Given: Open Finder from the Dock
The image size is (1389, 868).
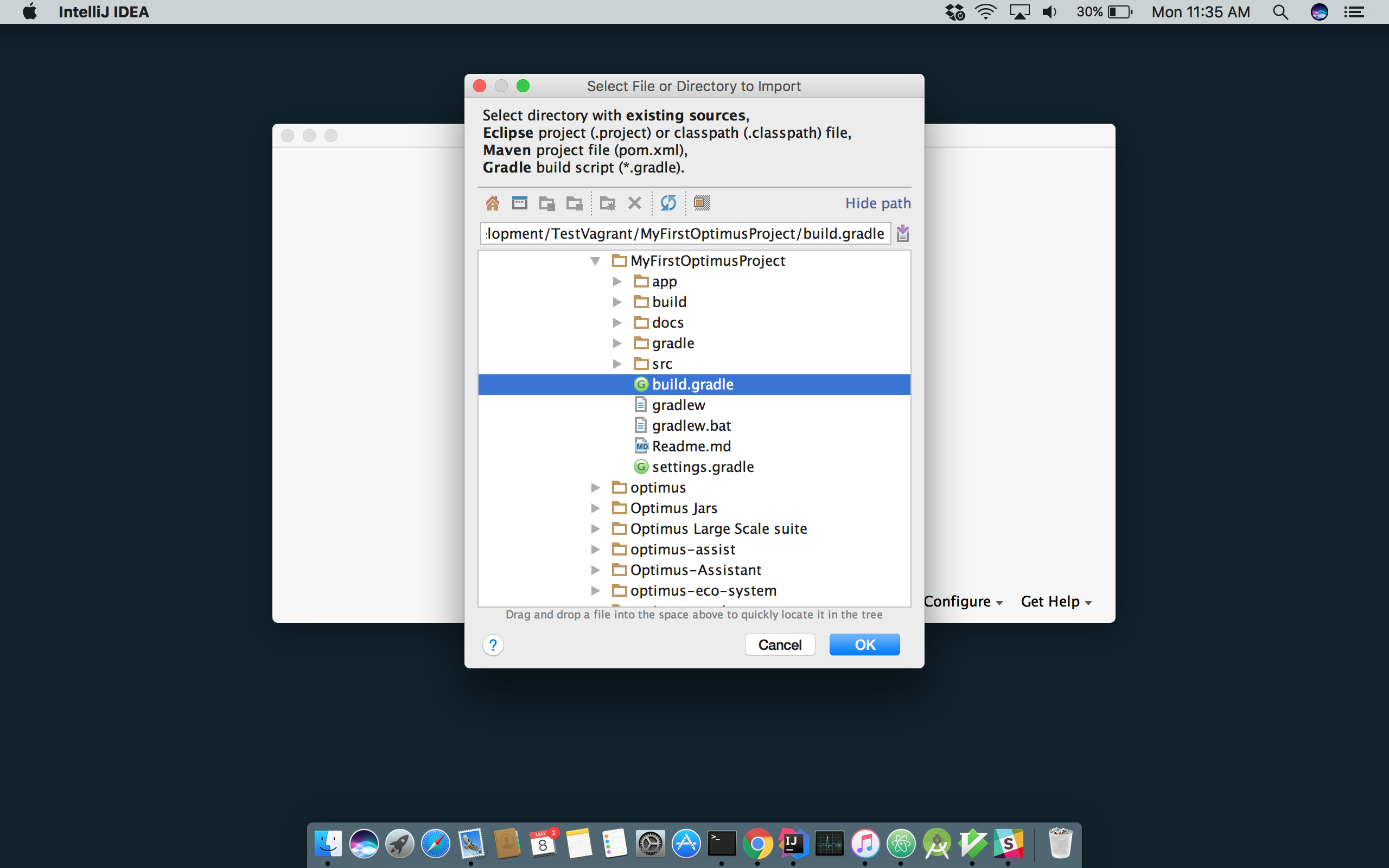Looking at the screenshot, I should (328, 844).
